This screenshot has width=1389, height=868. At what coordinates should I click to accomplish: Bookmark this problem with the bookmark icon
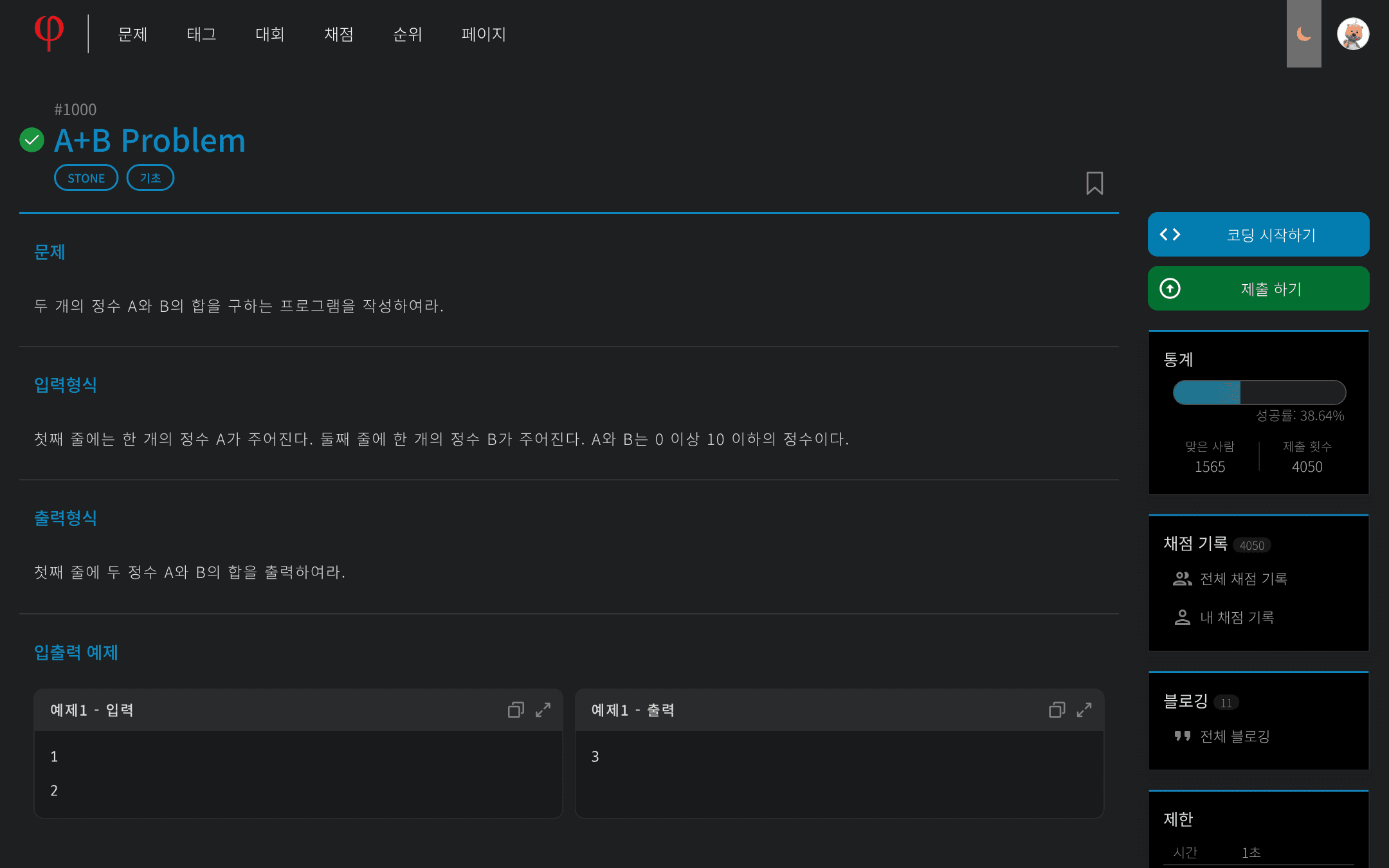[x=1094, y=183]
